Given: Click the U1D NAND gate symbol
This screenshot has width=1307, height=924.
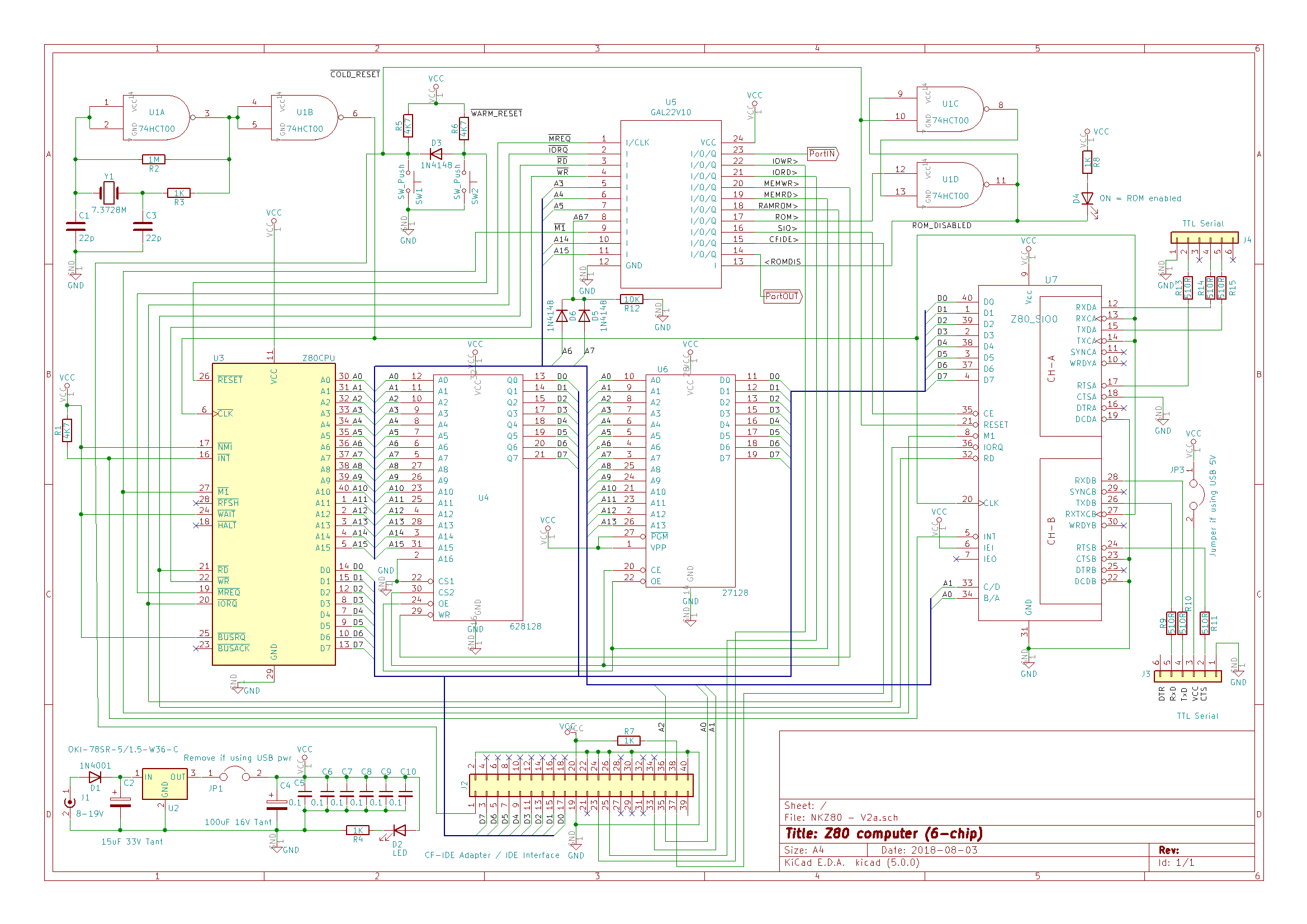Looking at the screenshot, I should coord(950,184).
